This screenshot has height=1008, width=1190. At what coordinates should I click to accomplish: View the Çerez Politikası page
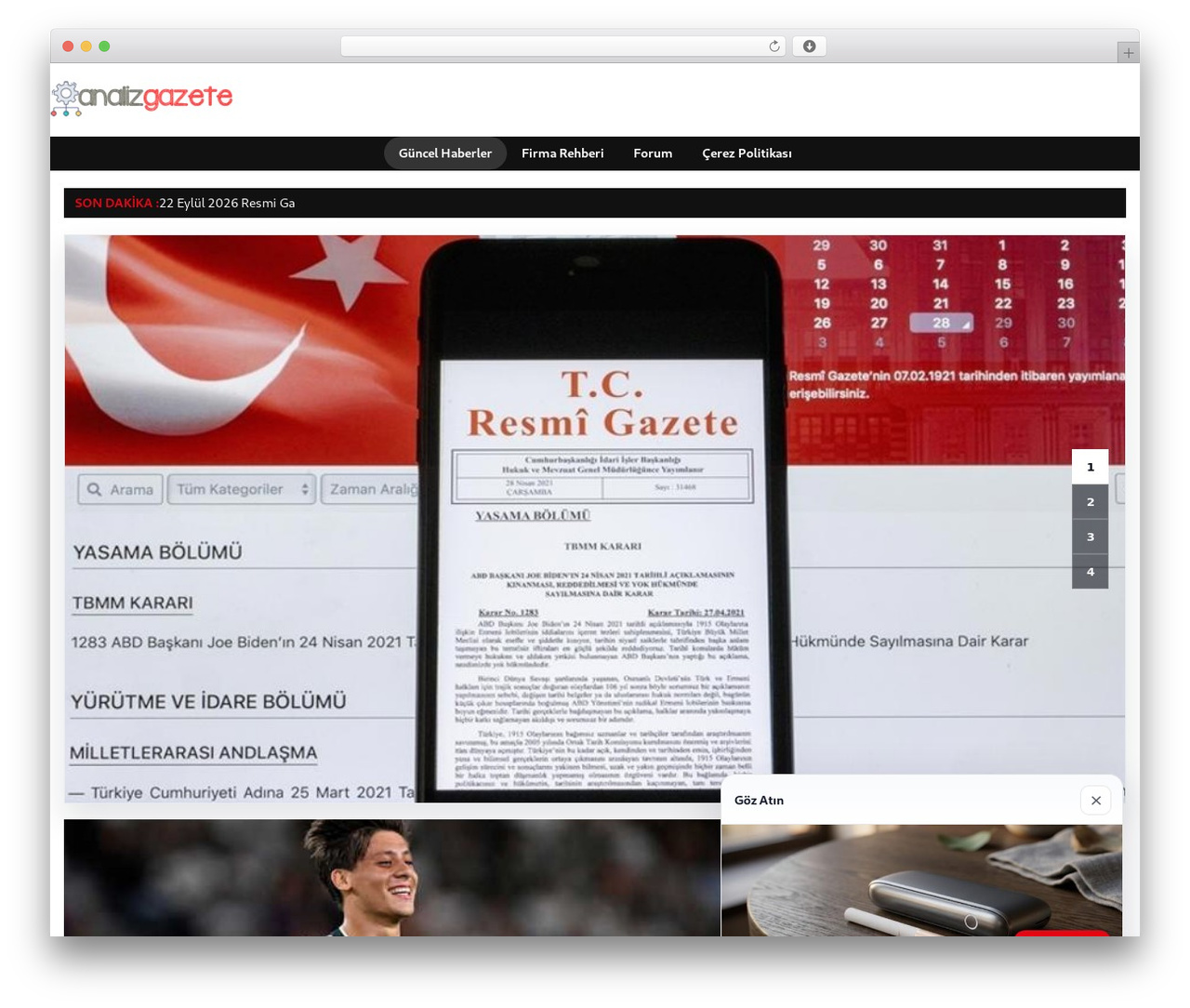(x=747, y=153)
